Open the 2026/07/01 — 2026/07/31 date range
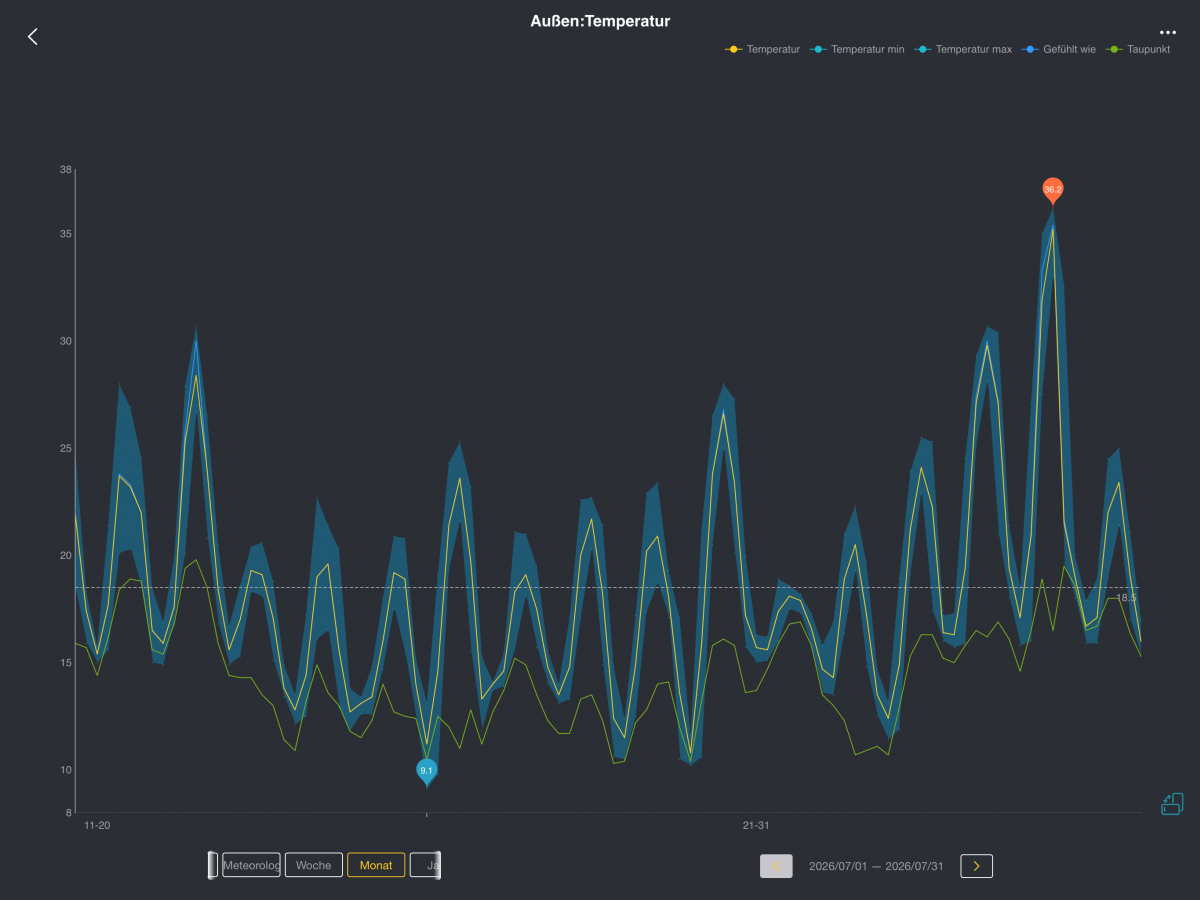Image resolution: width=1200 pixels, height=900 pixels. pos(876,866)
